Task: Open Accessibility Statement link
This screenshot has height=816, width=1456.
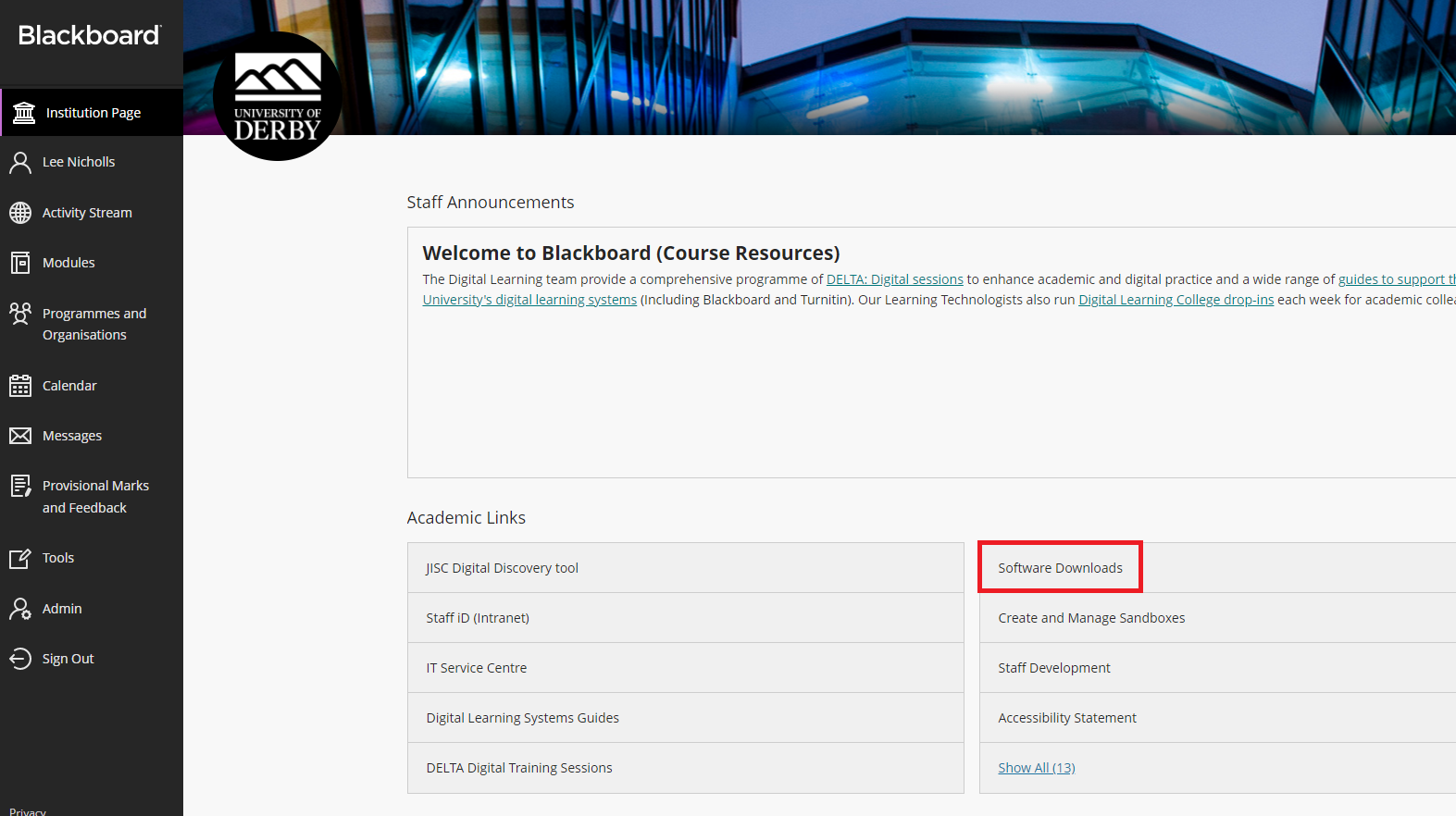Action: tap(1067, 718)
